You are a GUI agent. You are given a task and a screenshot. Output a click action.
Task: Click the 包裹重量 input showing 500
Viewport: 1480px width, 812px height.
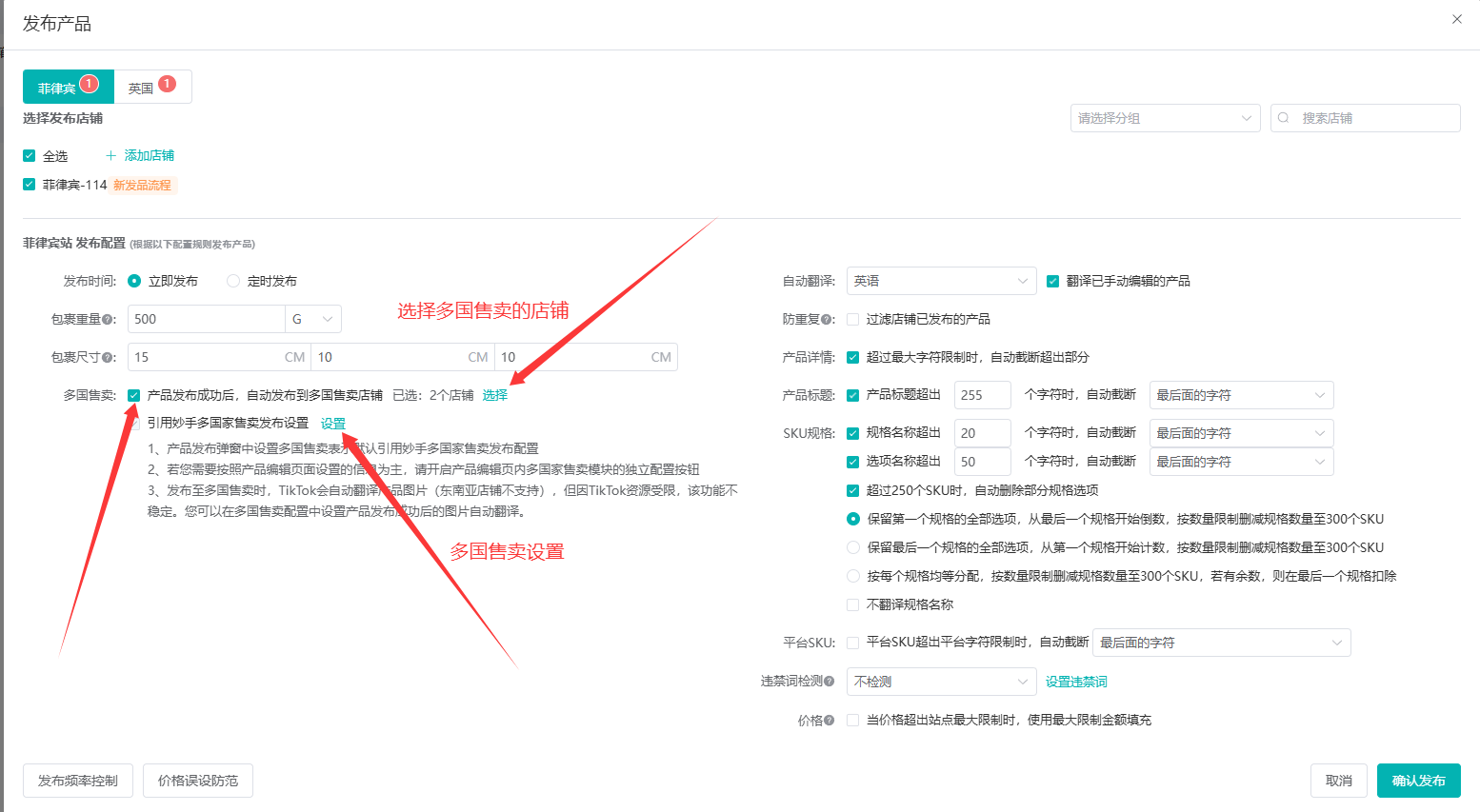pyautogui.click(x=207, y=319)
